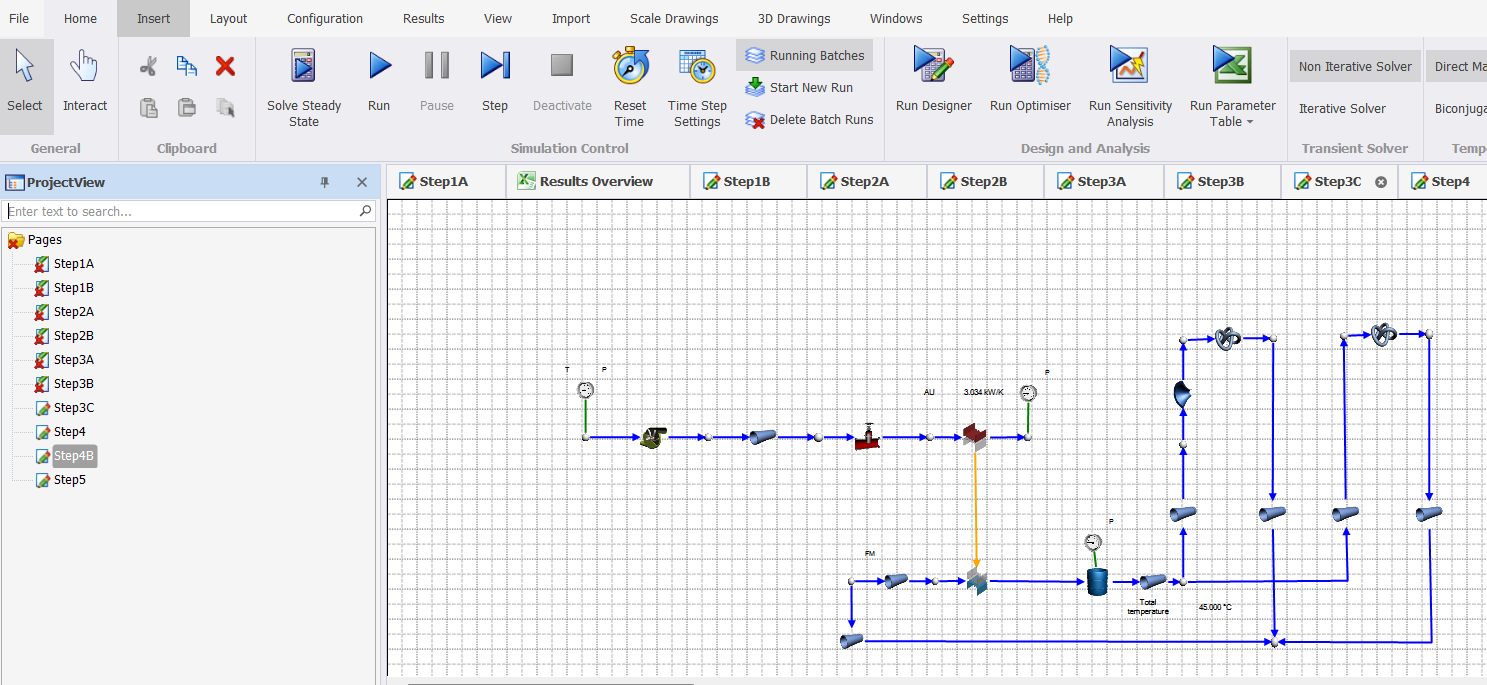Viewport: 1487px width, 685px height.
Task: Open Run Sensitivity Analysis
Action: coord(1130,67)
